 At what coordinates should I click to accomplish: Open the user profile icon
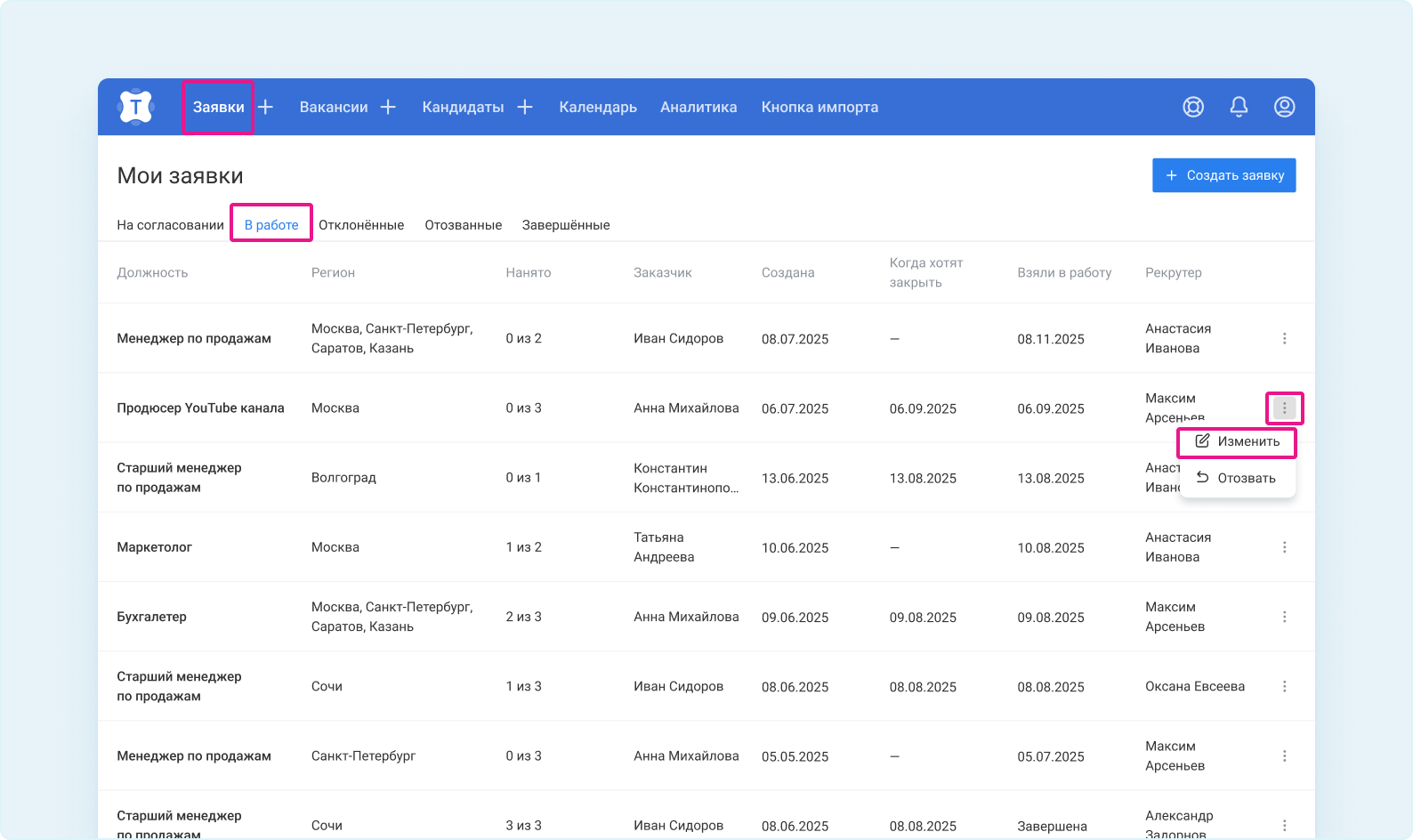[x=1284, y=107]
